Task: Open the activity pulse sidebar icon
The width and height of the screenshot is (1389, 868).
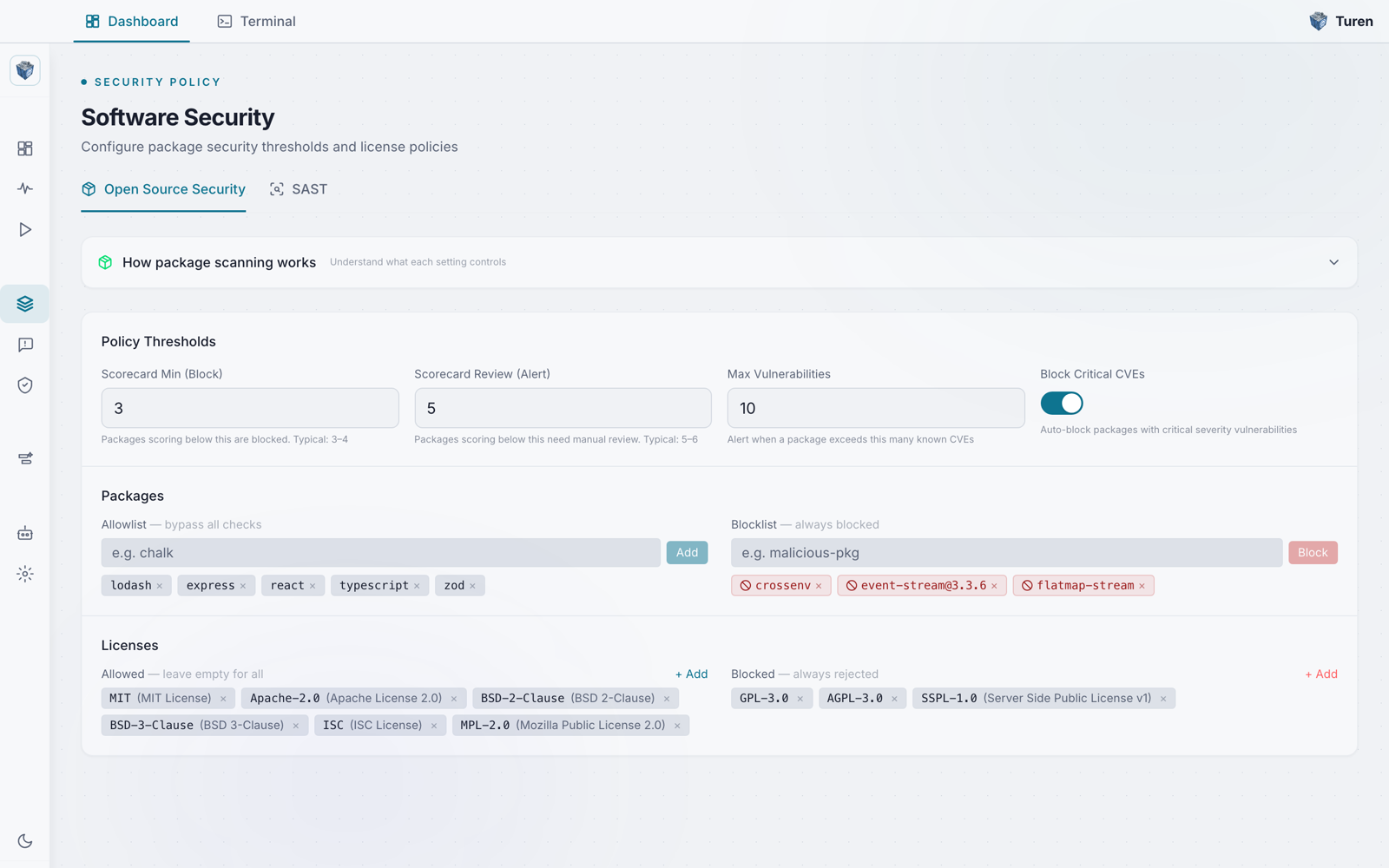Action: (25, 188)
